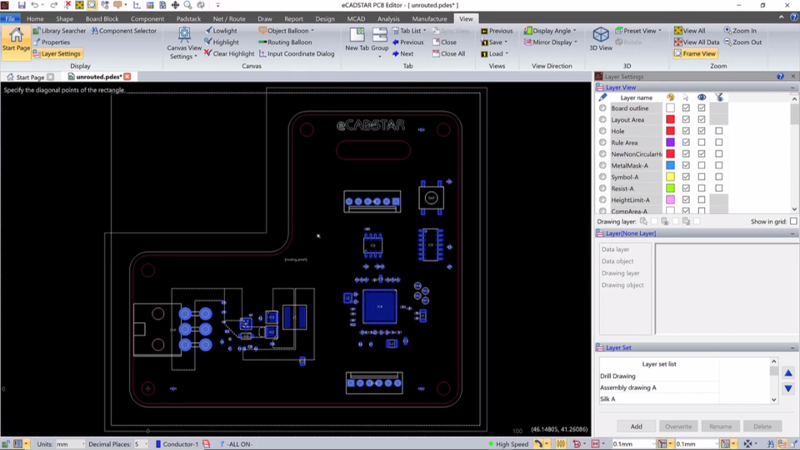
Task: Collapse the Layer View section
Action: click(x=793, y=88)
